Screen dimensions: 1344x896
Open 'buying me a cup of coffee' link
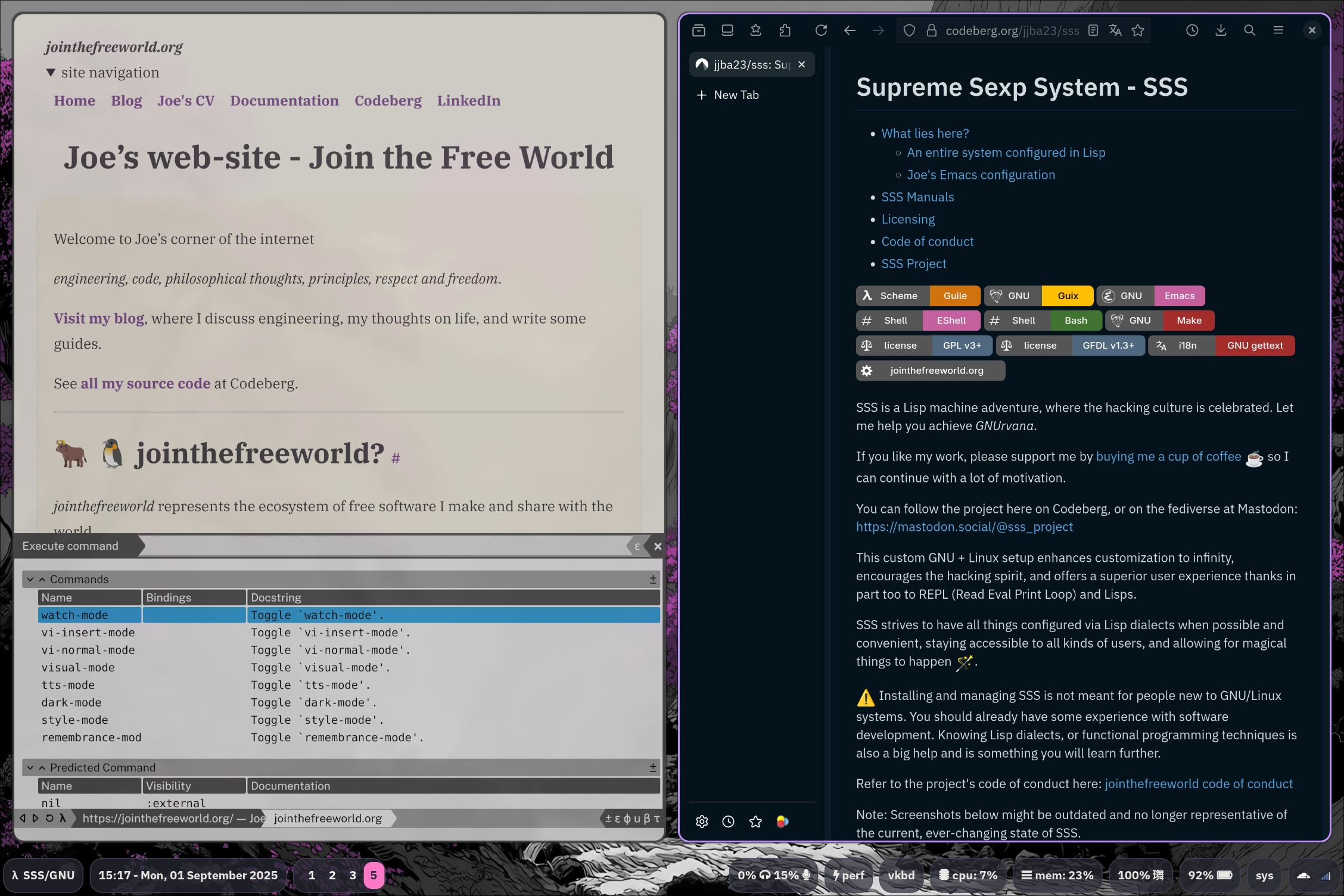click(1169, 456)
